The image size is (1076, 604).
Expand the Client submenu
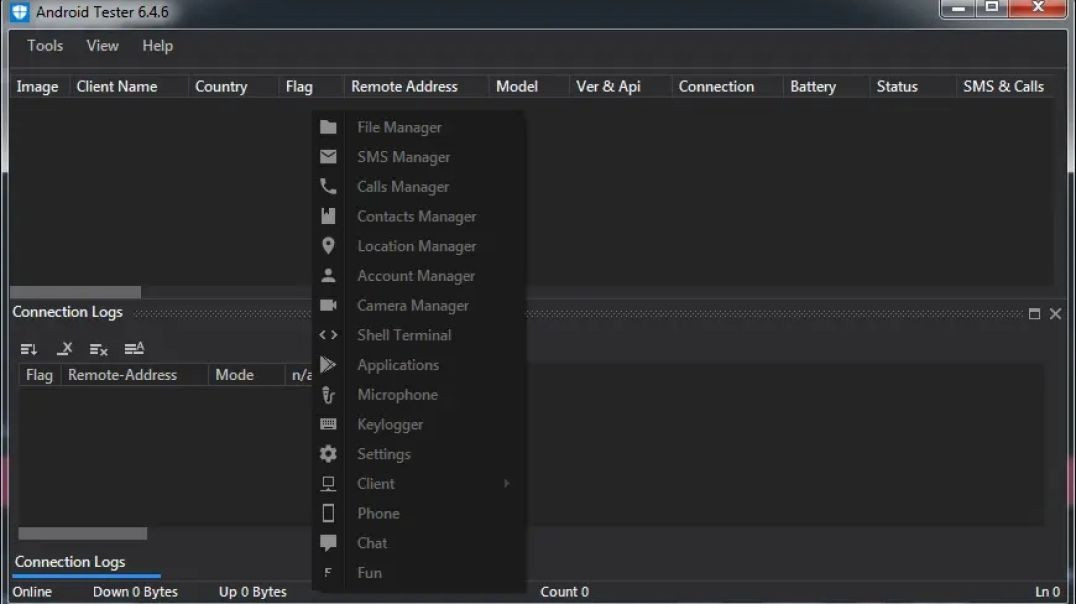375,483
